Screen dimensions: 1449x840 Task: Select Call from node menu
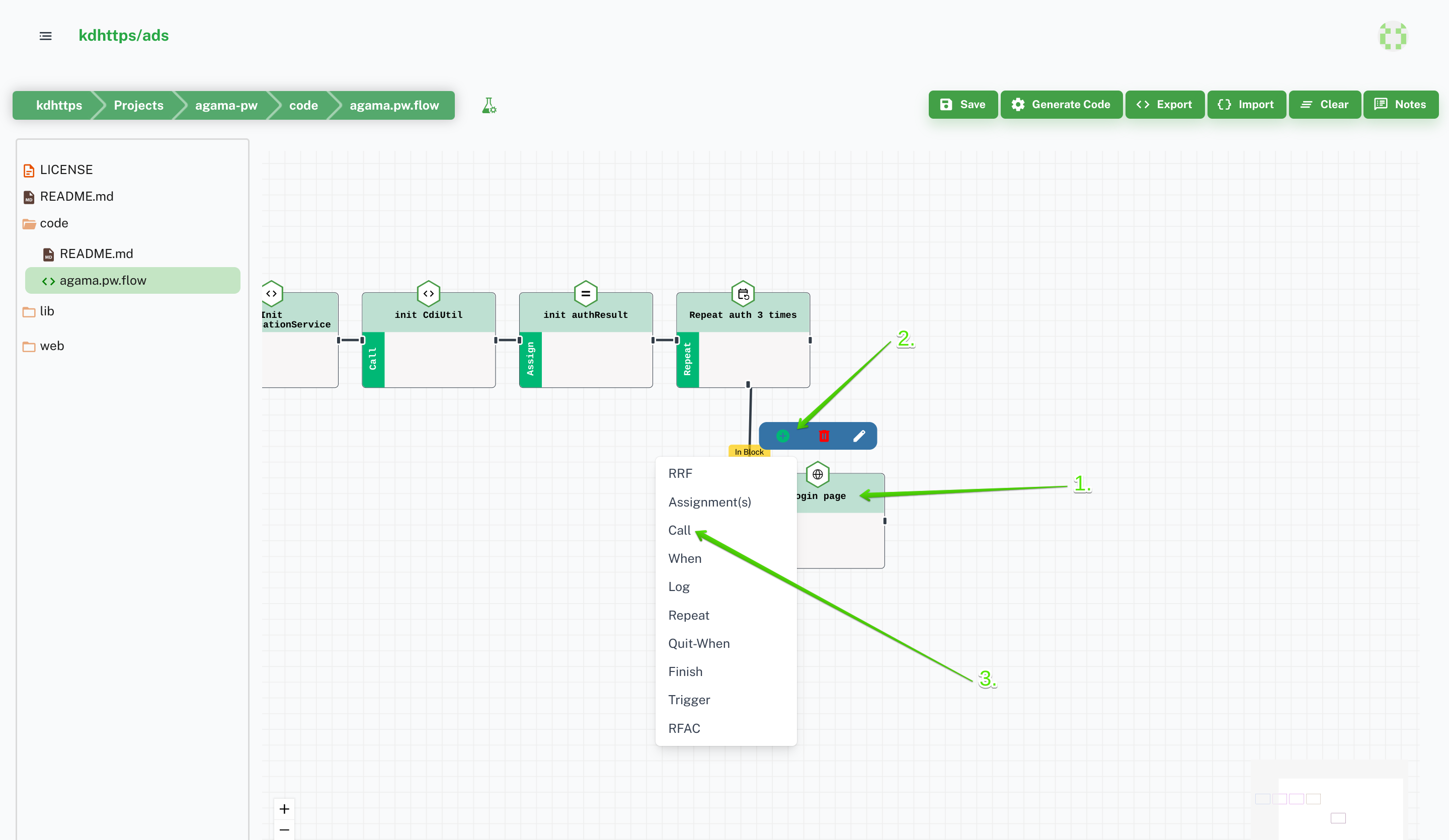coord(726,530)
